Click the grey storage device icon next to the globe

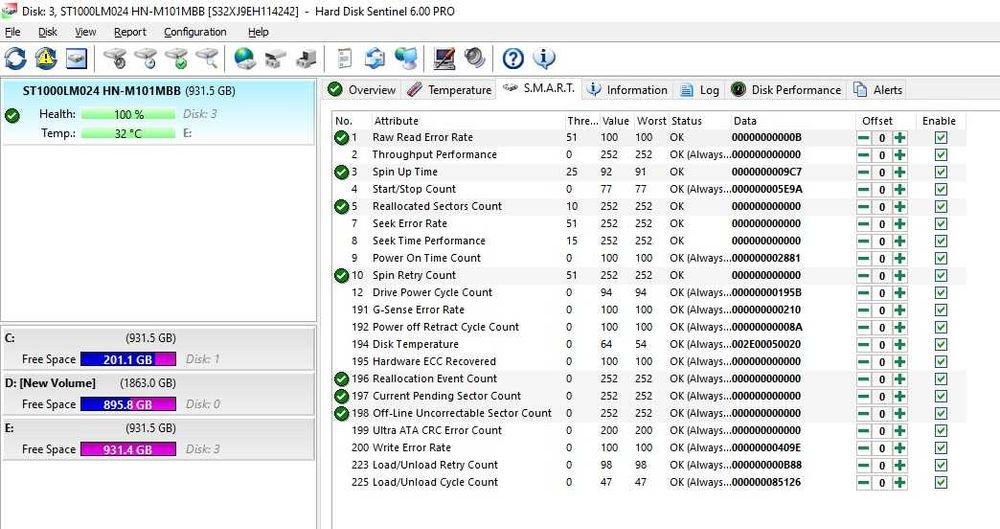point(276,59)
